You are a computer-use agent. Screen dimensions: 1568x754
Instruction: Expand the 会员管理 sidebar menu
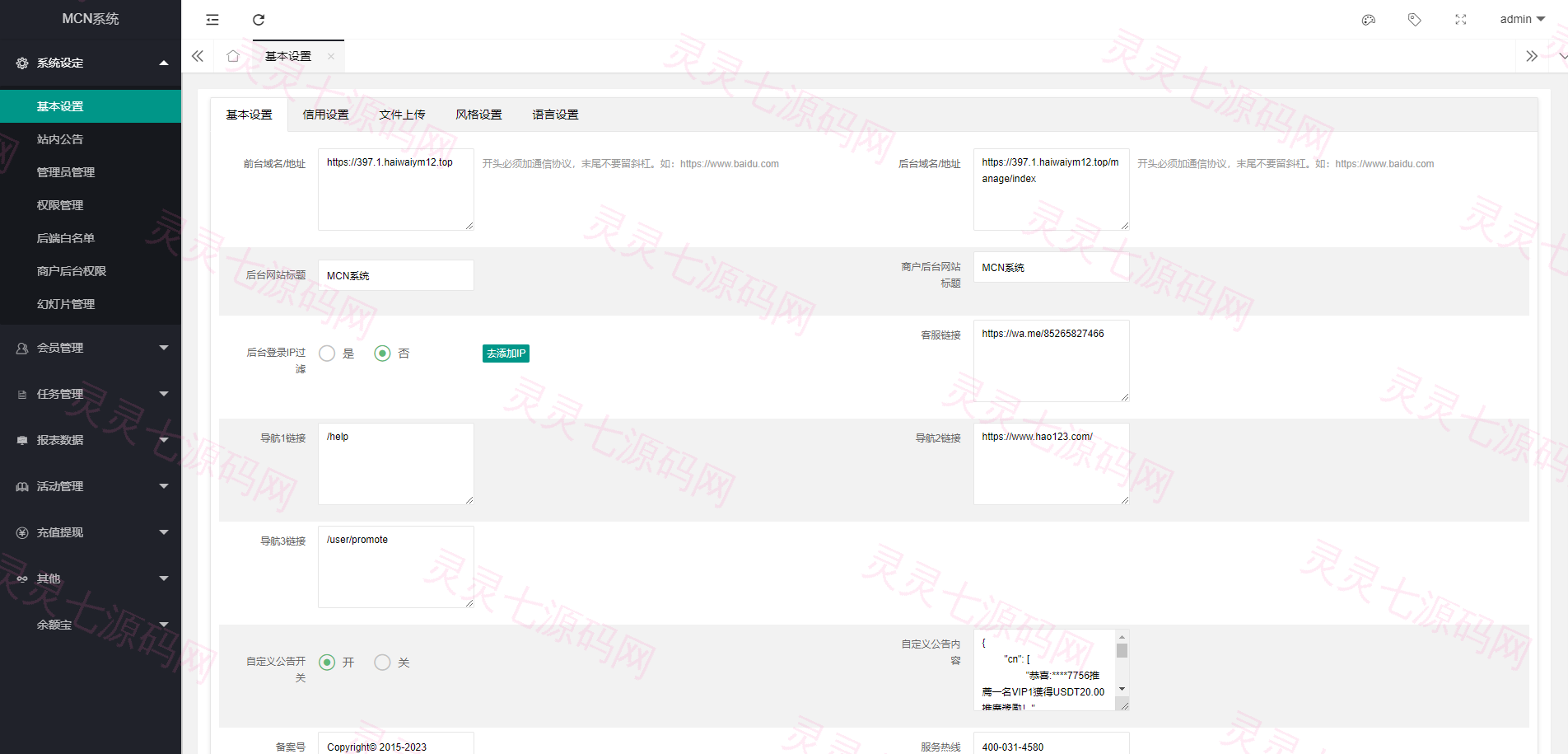(91, 348)
